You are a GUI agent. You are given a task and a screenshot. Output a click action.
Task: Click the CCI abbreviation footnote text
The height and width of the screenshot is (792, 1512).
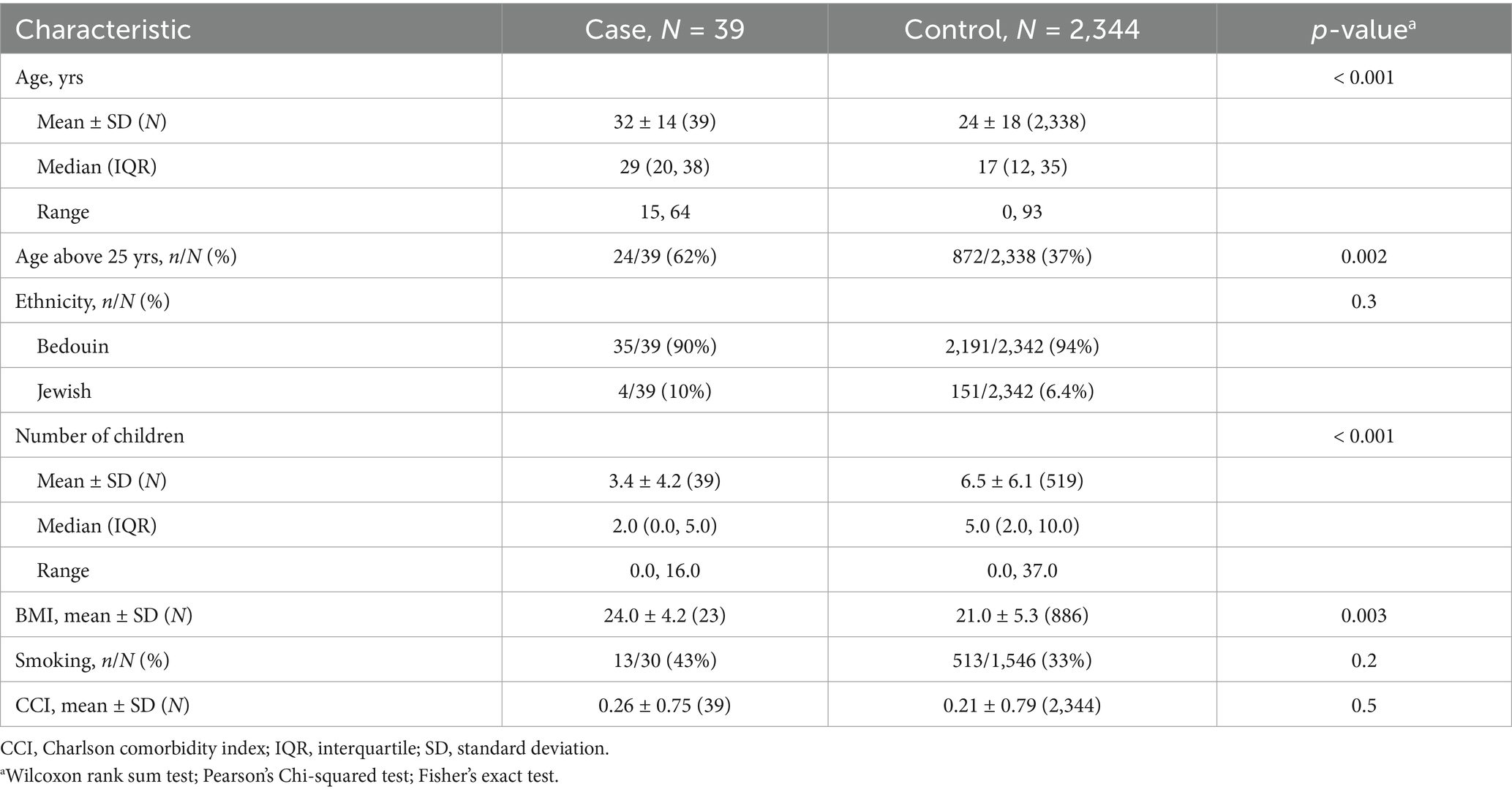[304, 748]
